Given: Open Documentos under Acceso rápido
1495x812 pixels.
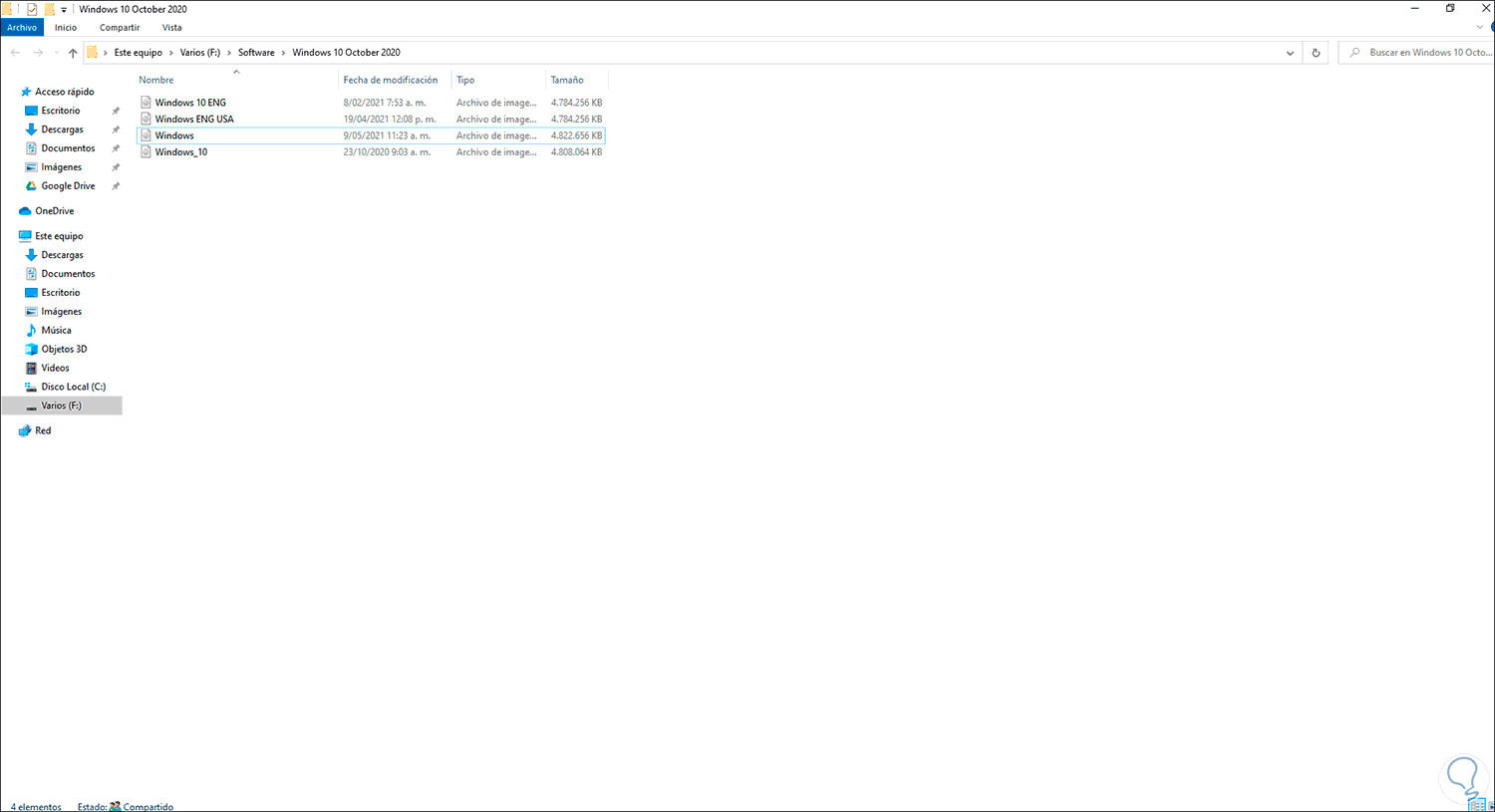Looking at the screenshot, I should click(x=68, y=148).
